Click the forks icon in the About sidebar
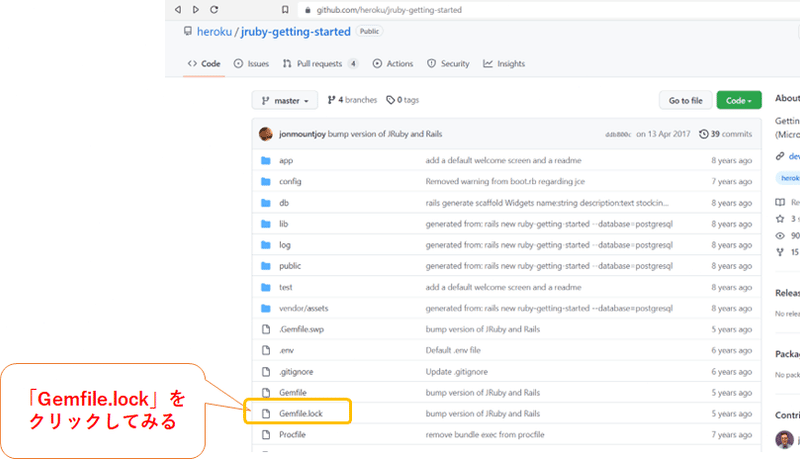This screenshot has width=800, height=459. [x=780, y=252]
